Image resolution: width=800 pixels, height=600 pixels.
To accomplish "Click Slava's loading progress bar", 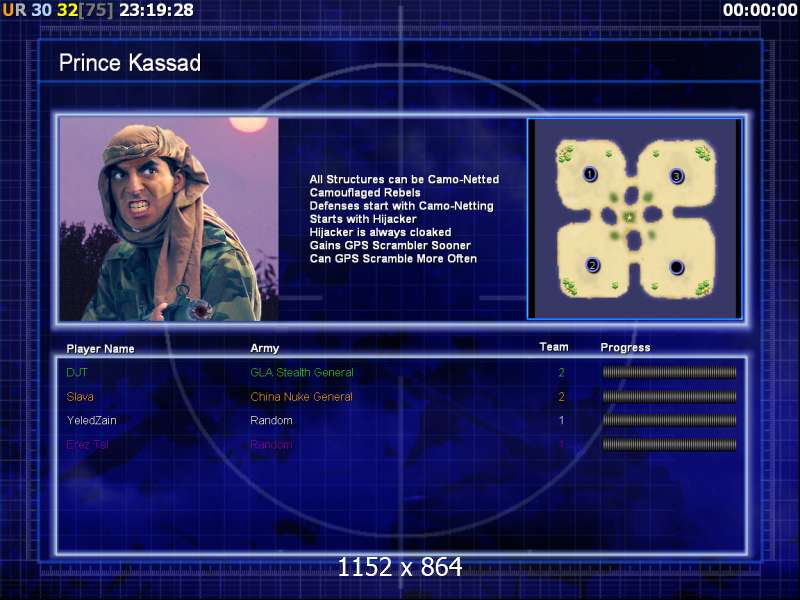I will point(669,396).
